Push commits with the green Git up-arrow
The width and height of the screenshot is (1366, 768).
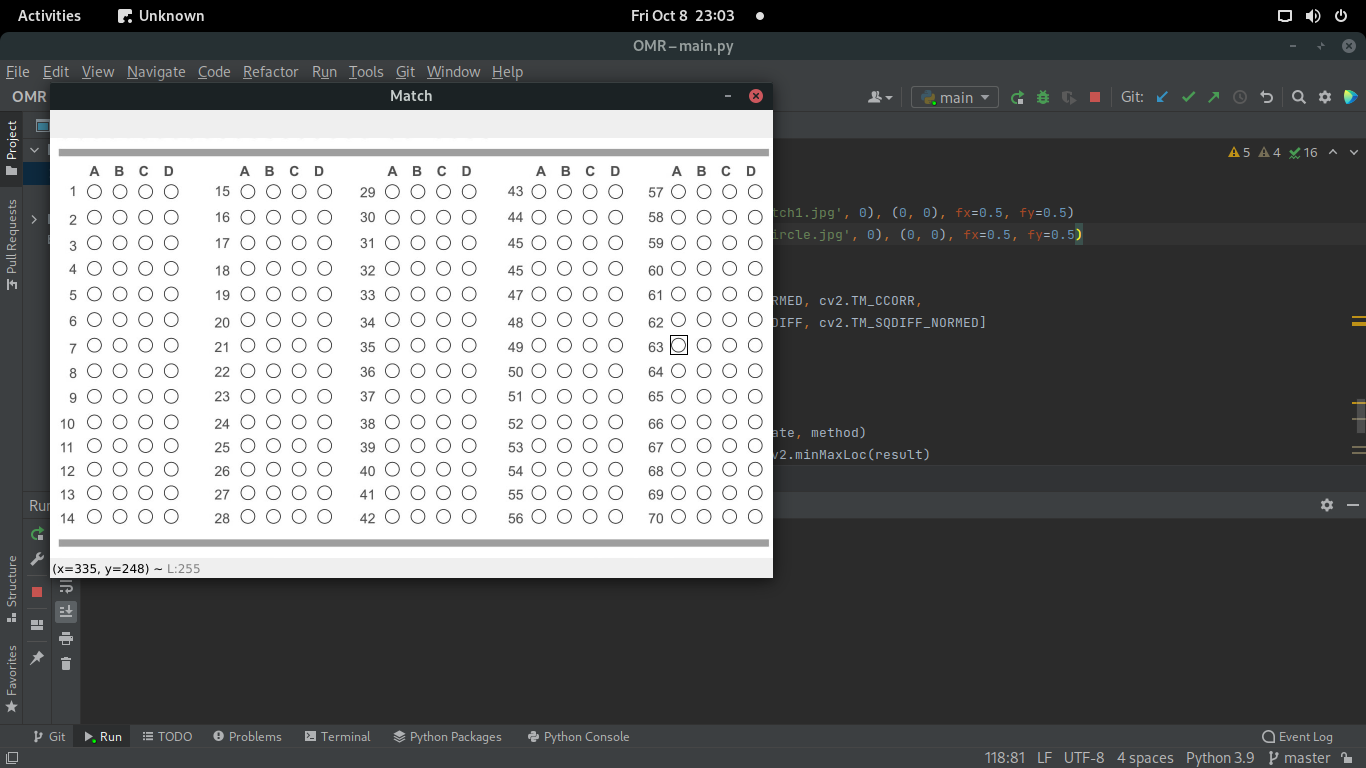click(x=1214, y=97)
